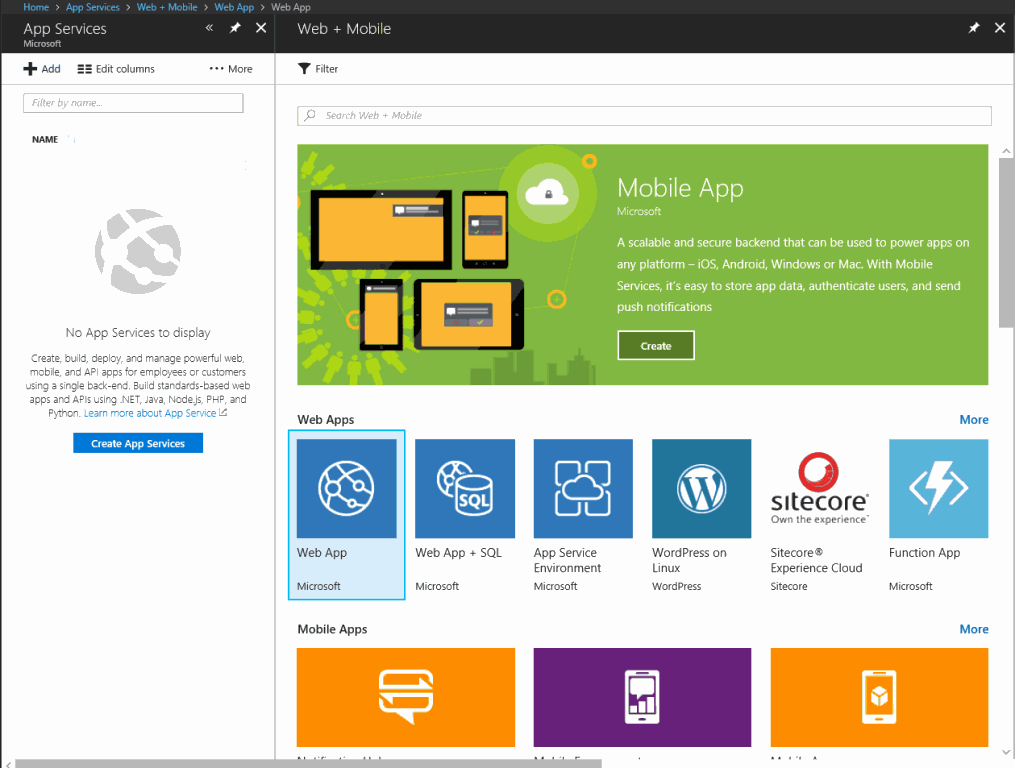Click the Mobile App banner illustration
The height and width of the screenshot is (768, 1015).
(x=447, y=265)
